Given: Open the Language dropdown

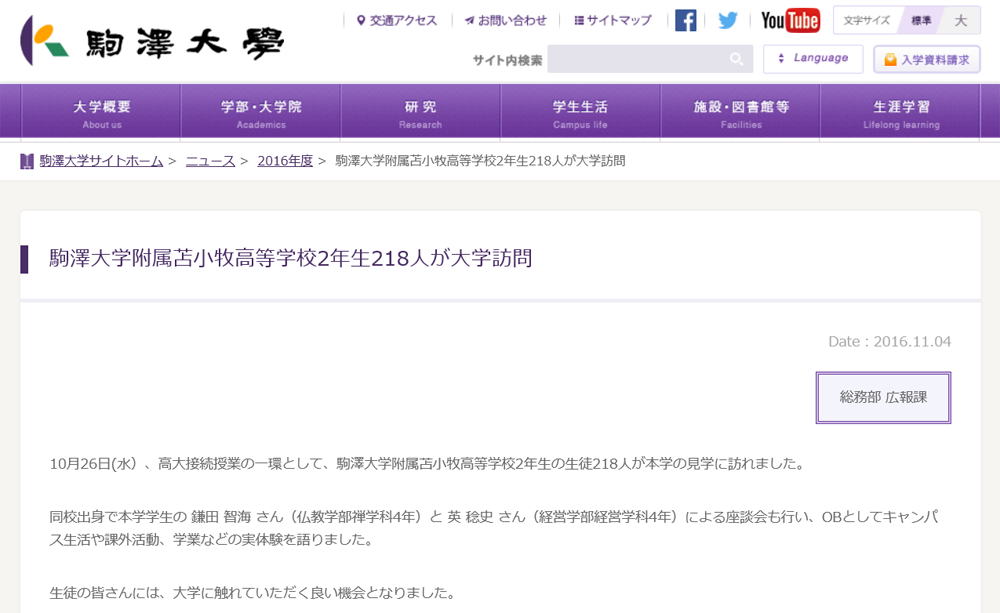Looking at the screenshot, I should (813, 59).
